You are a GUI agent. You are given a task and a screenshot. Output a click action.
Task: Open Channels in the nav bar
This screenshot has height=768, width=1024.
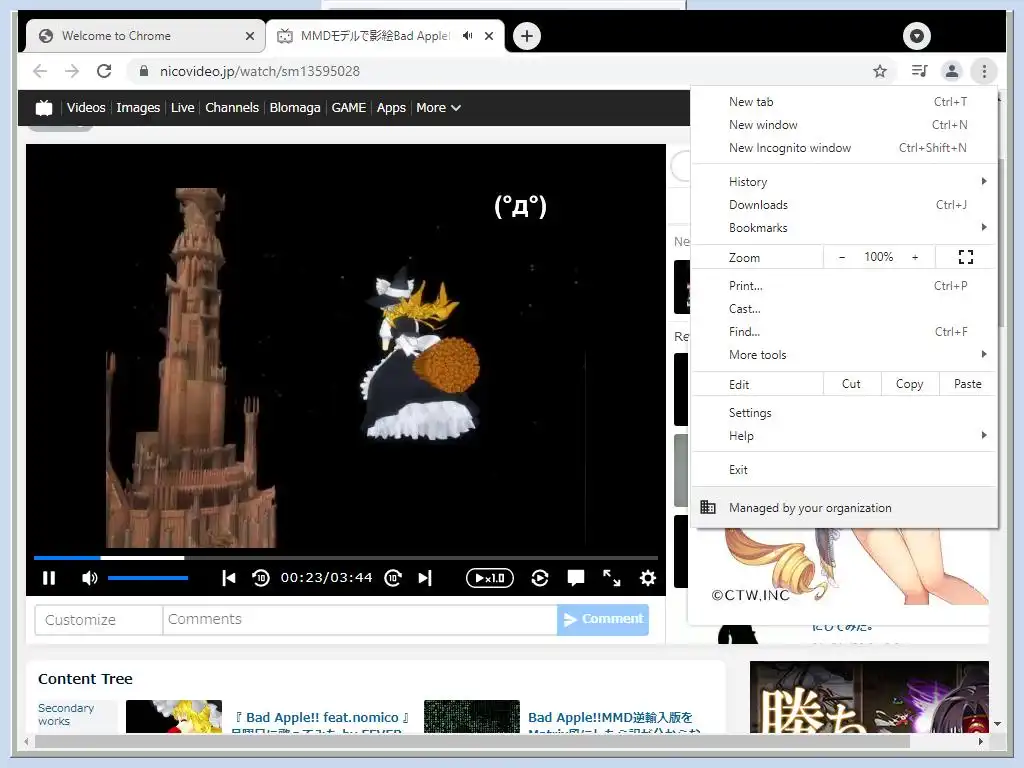tap(232, 108)
